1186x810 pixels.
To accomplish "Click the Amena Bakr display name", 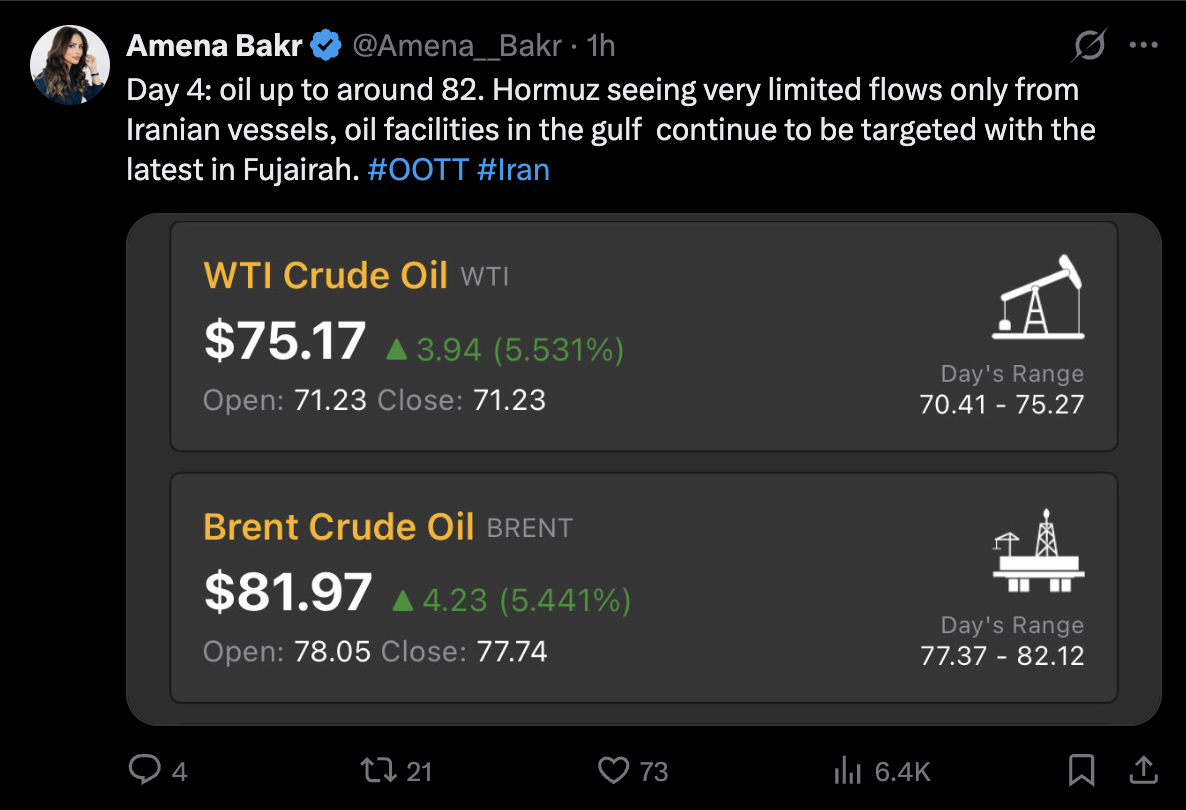I will pos(214,45).
